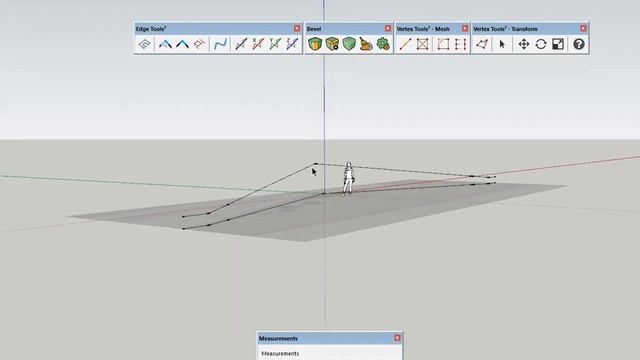This screenshot has width=640, height=360.
Task: Select the Vertex Mesh square outline icon
Action: 443,44
